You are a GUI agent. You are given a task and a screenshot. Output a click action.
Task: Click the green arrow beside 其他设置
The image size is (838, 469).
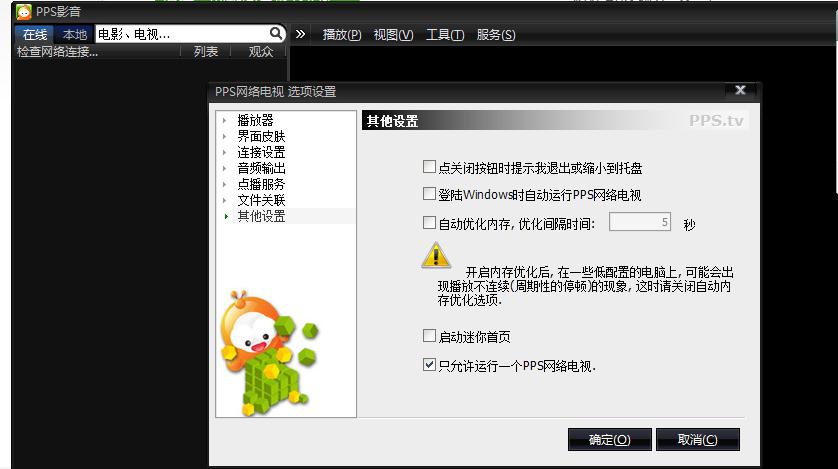coord(226,216)
